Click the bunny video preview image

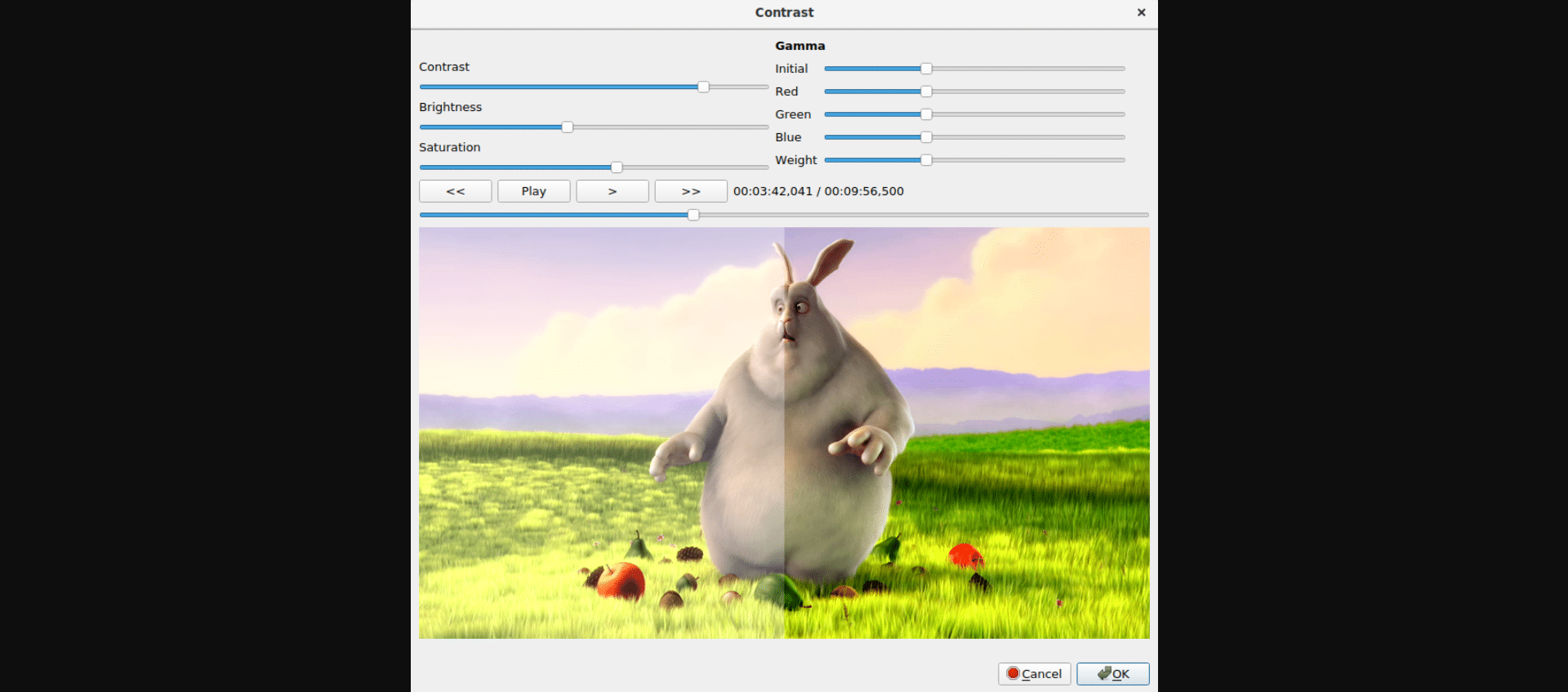tap(784, 433)
